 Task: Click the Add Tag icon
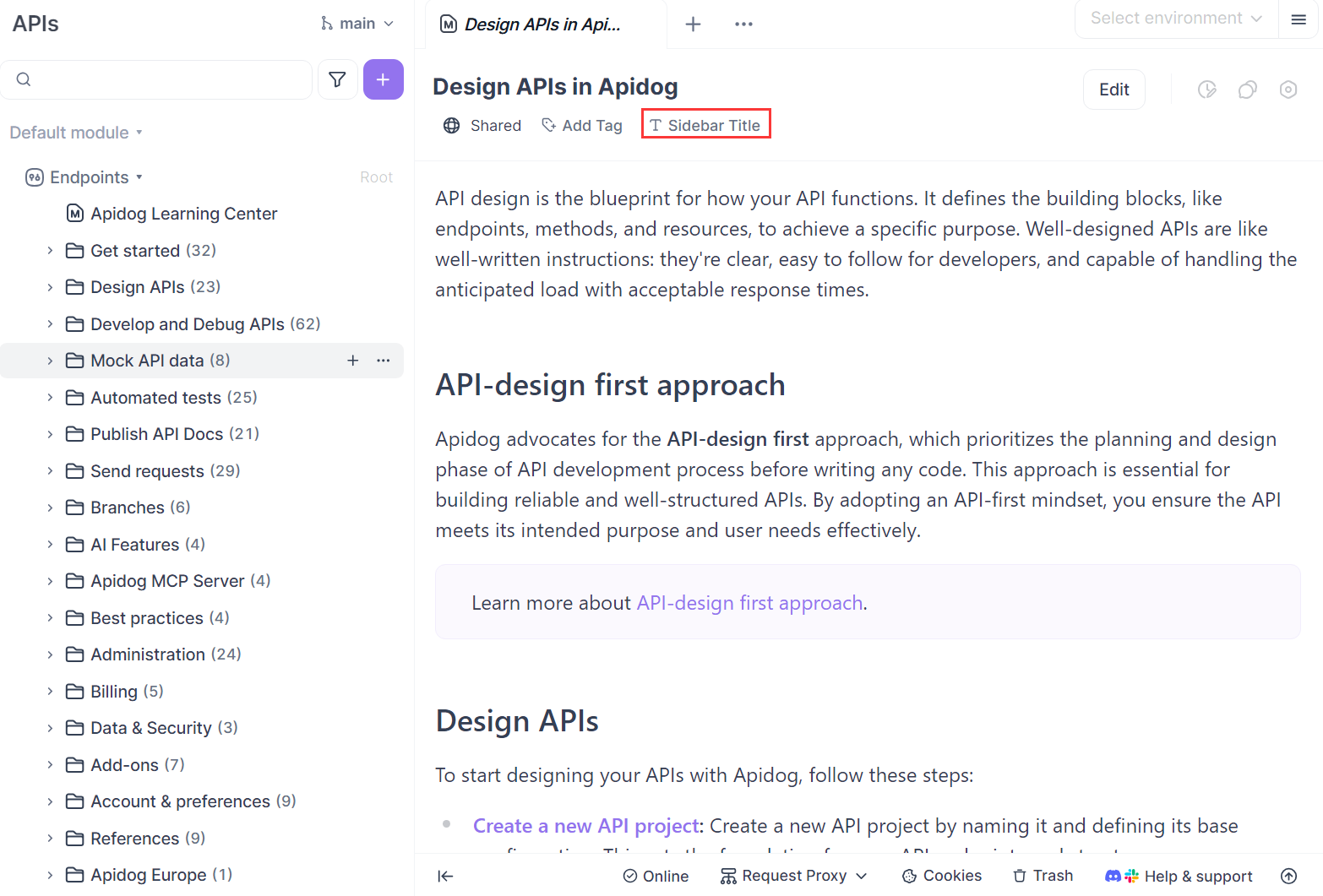coord(549,125)
